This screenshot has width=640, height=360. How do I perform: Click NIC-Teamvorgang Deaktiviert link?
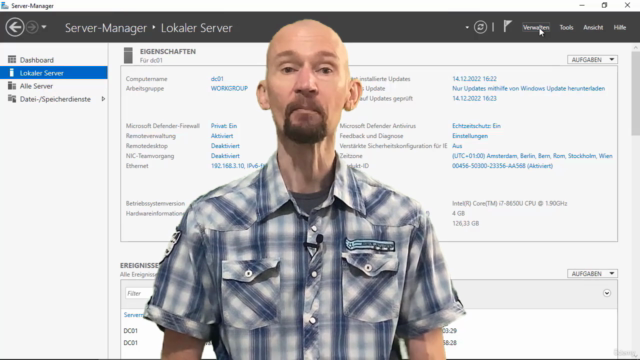point(225,156)
